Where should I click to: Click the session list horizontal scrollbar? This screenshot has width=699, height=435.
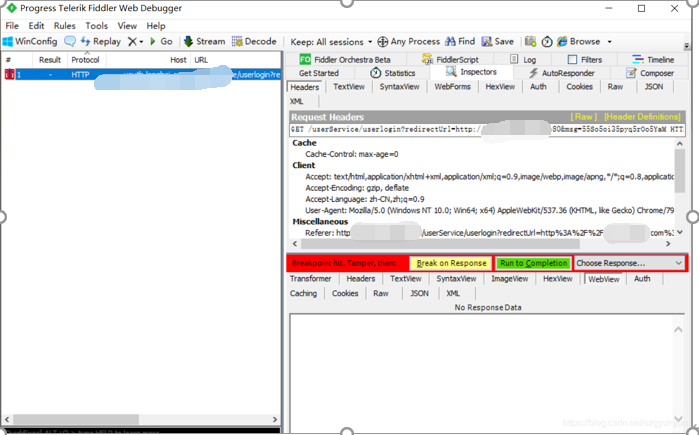pos(141,419)
